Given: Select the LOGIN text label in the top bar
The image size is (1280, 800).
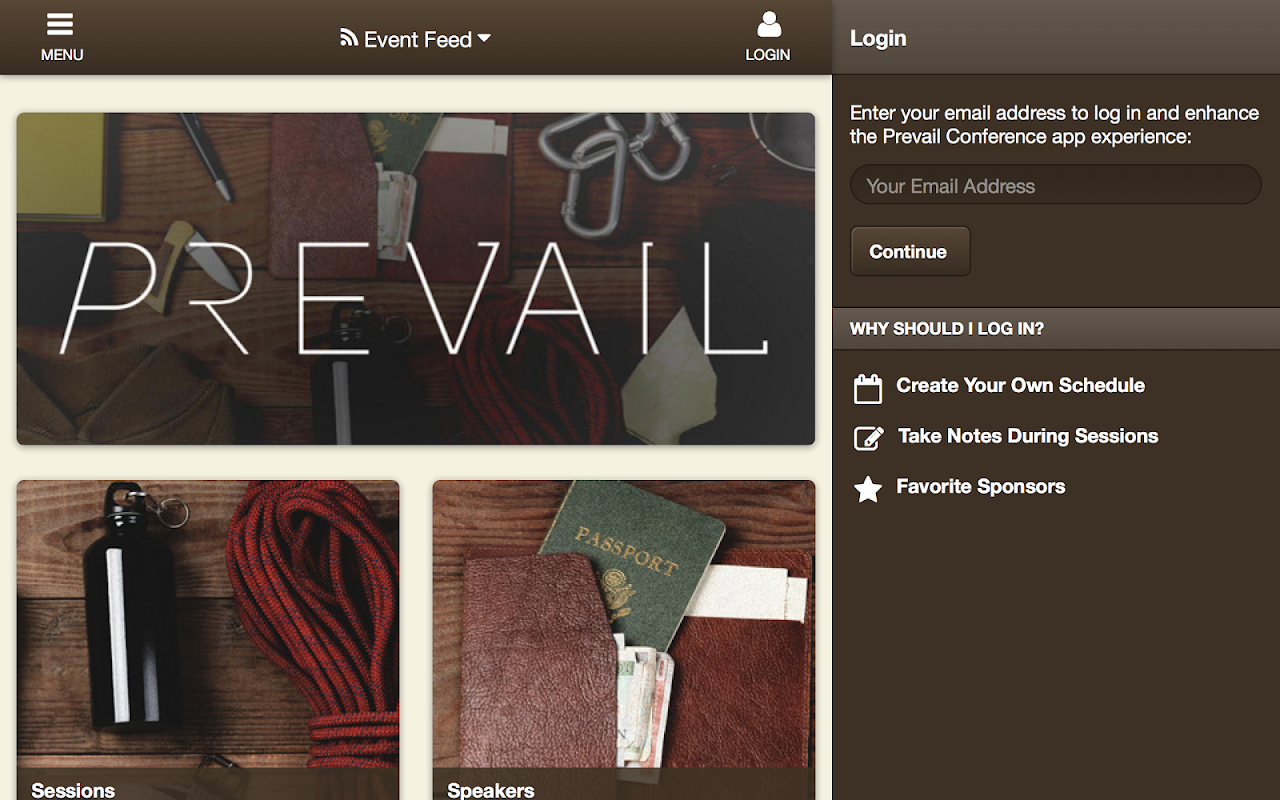Looking at the screenshot, I should (768, 55).
